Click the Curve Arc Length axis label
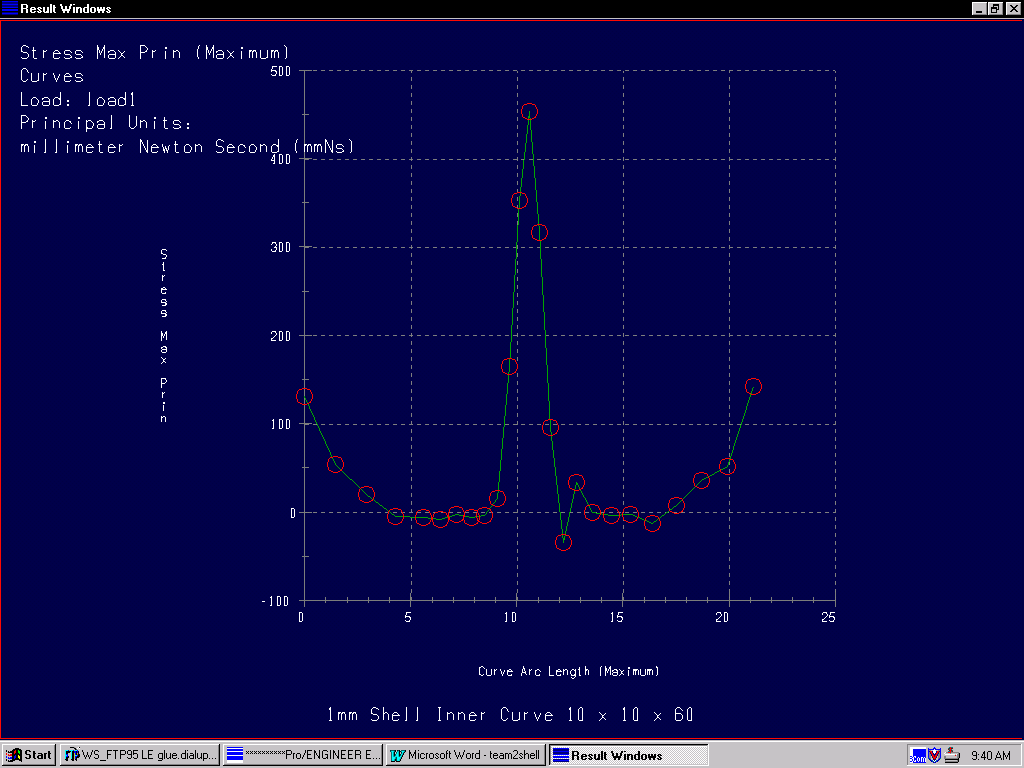The width and height of the screenshot is (1024, 768). pos(568,671)
